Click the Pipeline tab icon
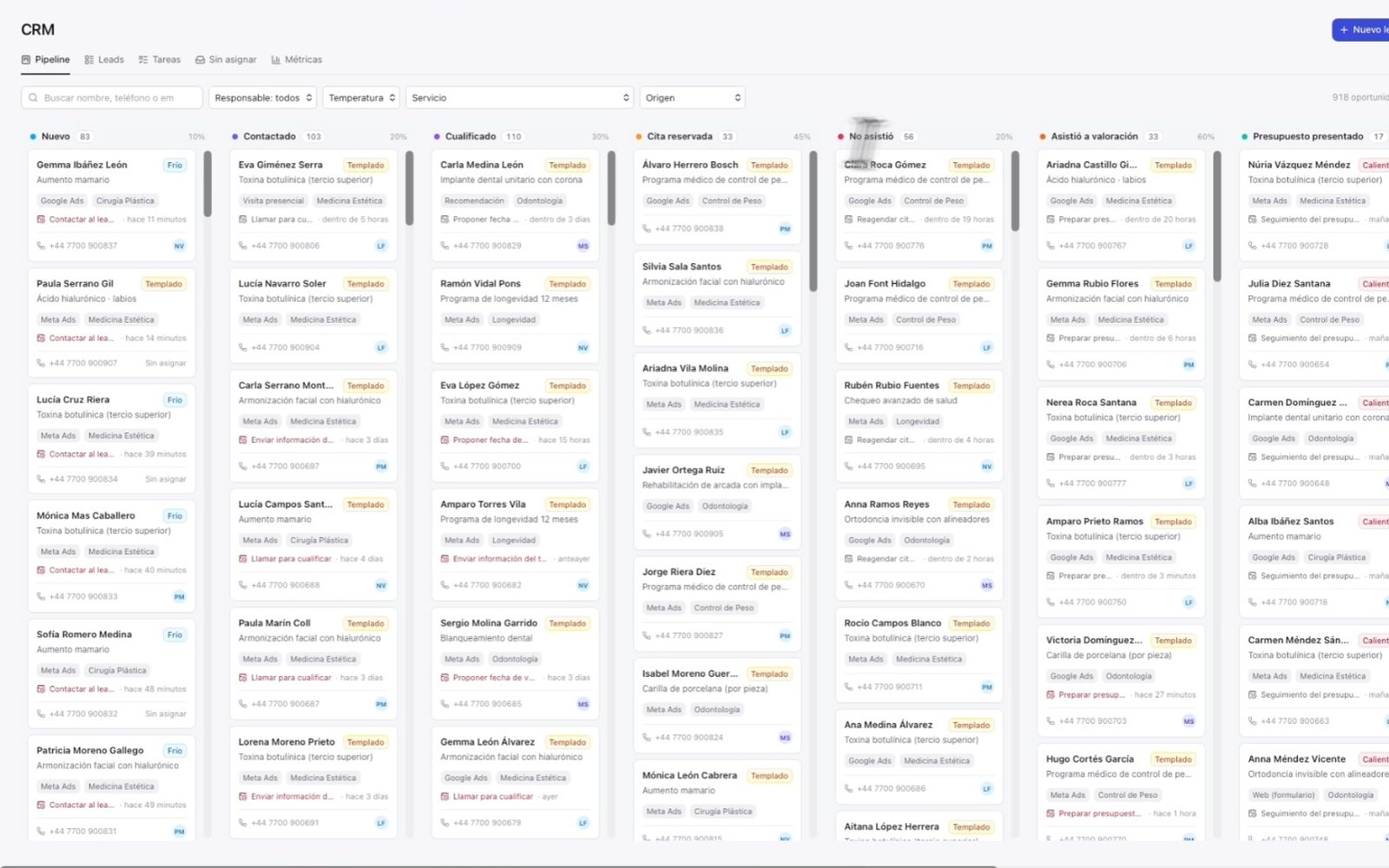The width and height of the screenshot is (1389, 868). click(x=26, y=60)
